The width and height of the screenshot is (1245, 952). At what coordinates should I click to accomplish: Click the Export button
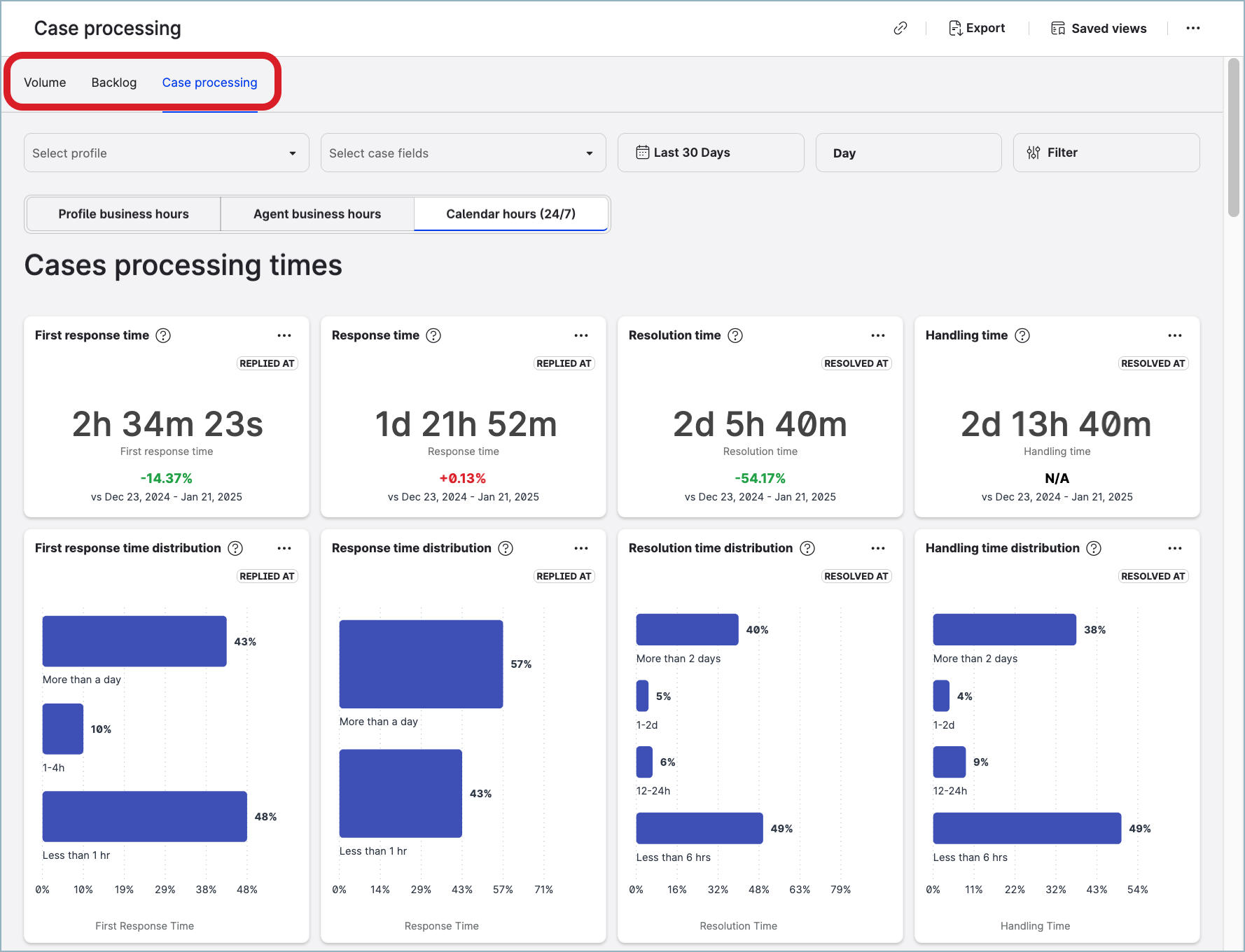[977, 28]
